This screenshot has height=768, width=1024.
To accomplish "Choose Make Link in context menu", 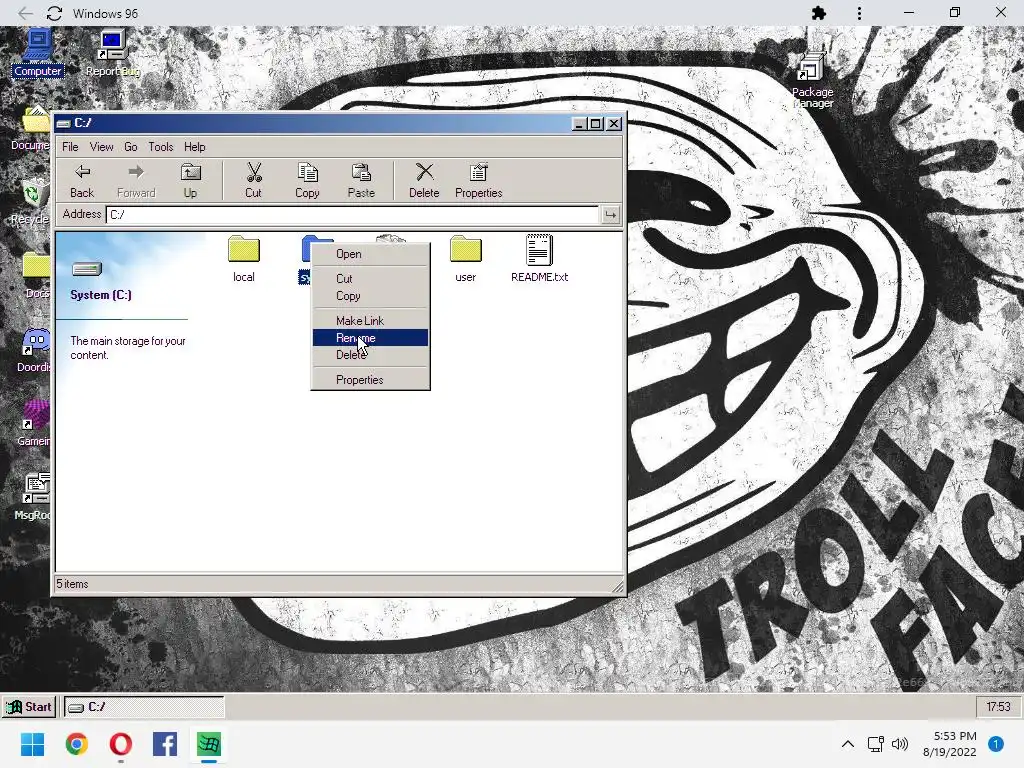I will [370, 321].
